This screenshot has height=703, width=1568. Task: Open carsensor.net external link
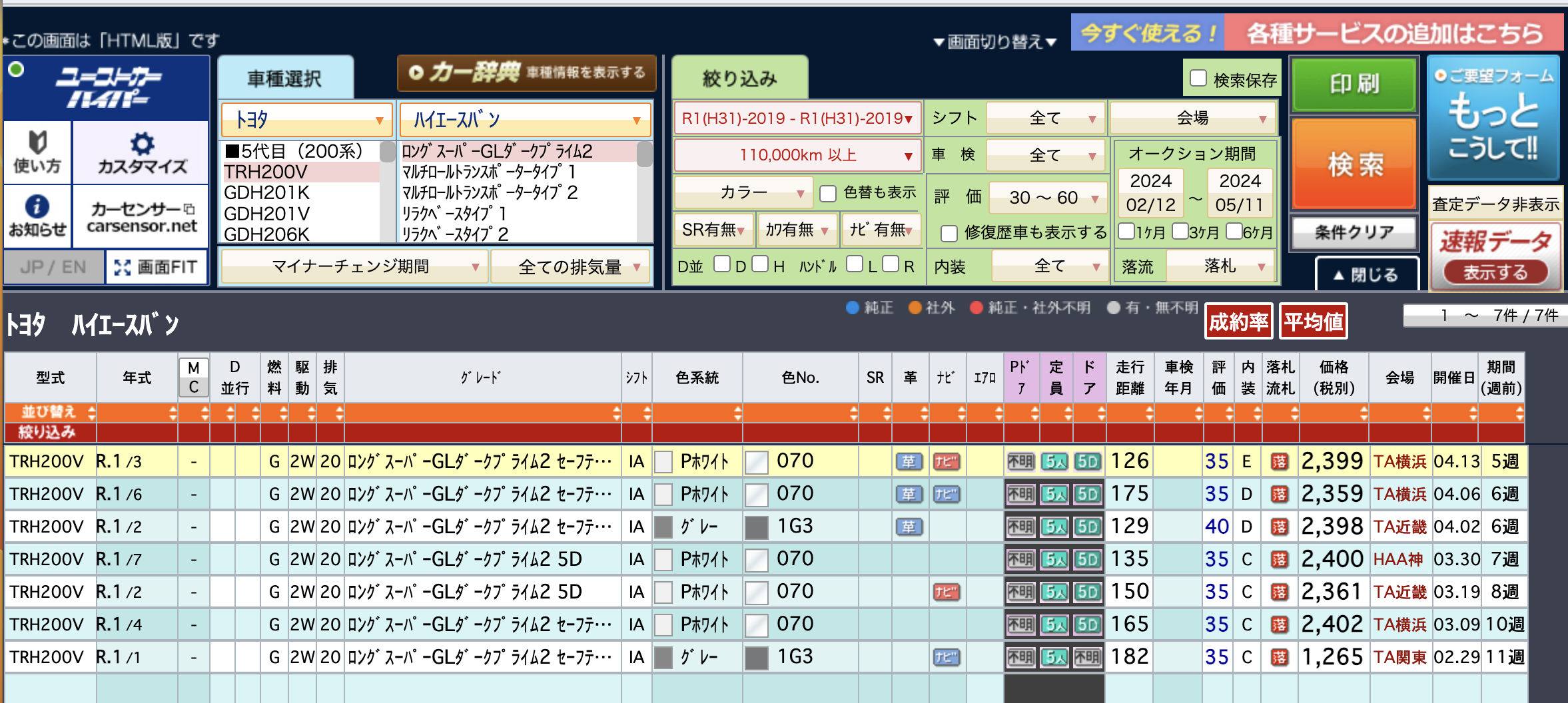[141, 216]
